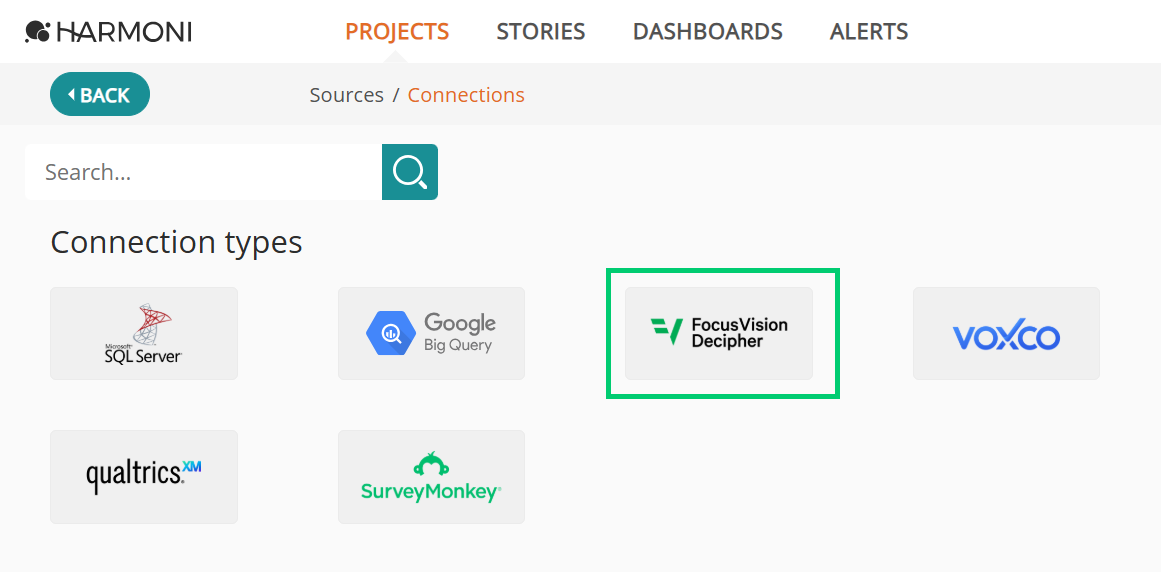
Task: Click the Sources breadcrumb link
Action: (x=347, y=95)
